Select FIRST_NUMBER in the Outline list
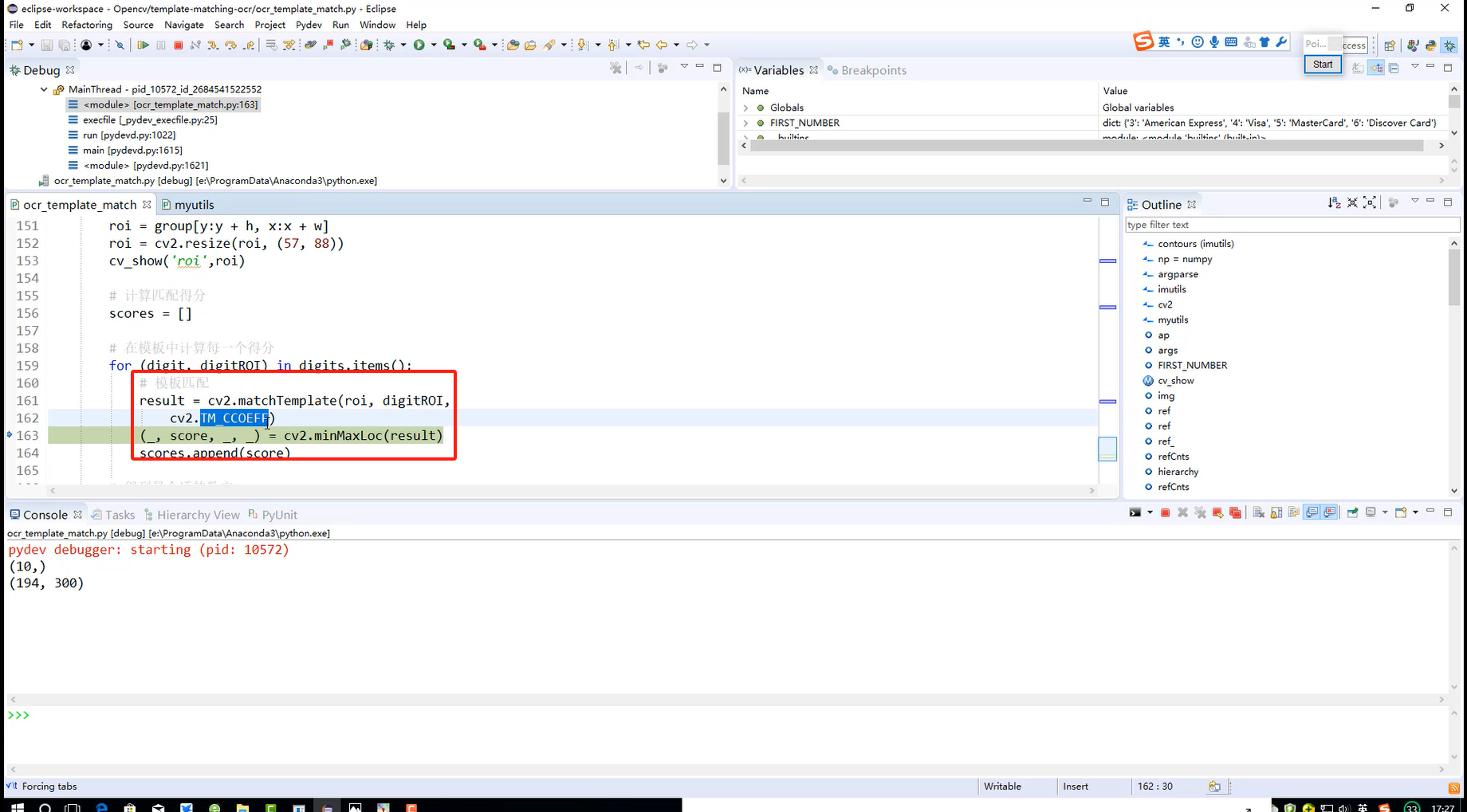 [1193, 366]
